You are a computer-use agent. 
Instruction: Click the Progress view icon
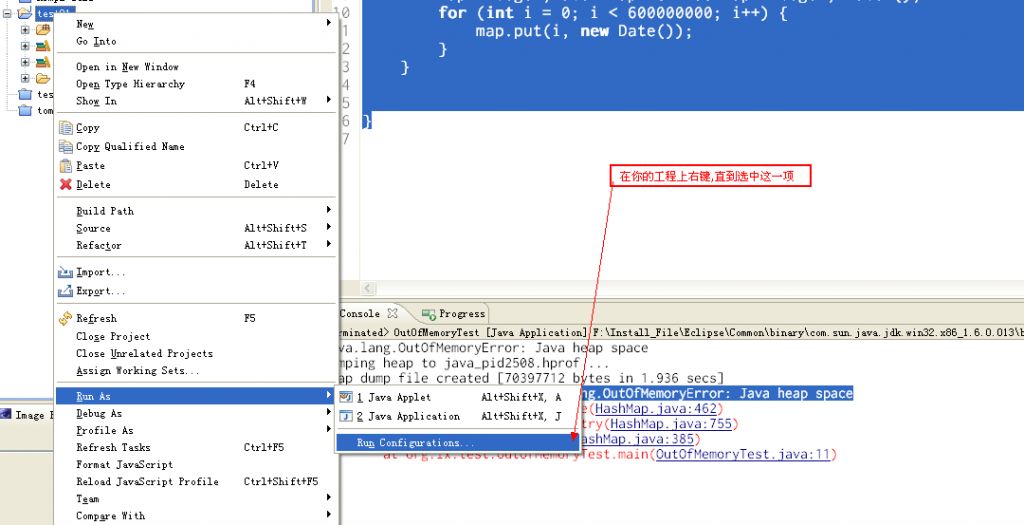[x=429, y=314]
